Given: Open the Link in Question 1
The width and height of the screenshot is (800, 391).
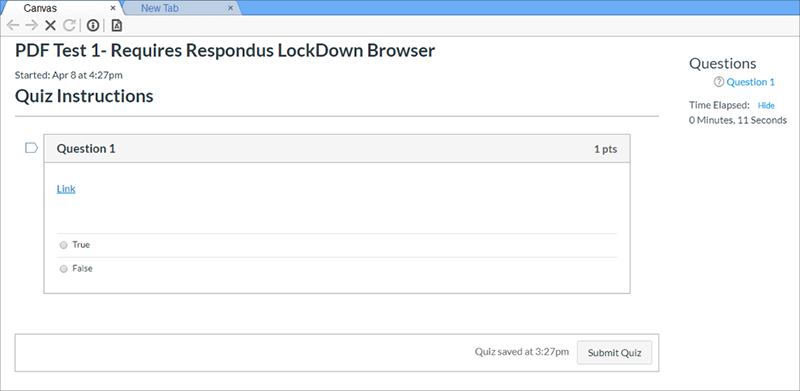Looking at the screenshot, I should (66, 189).
